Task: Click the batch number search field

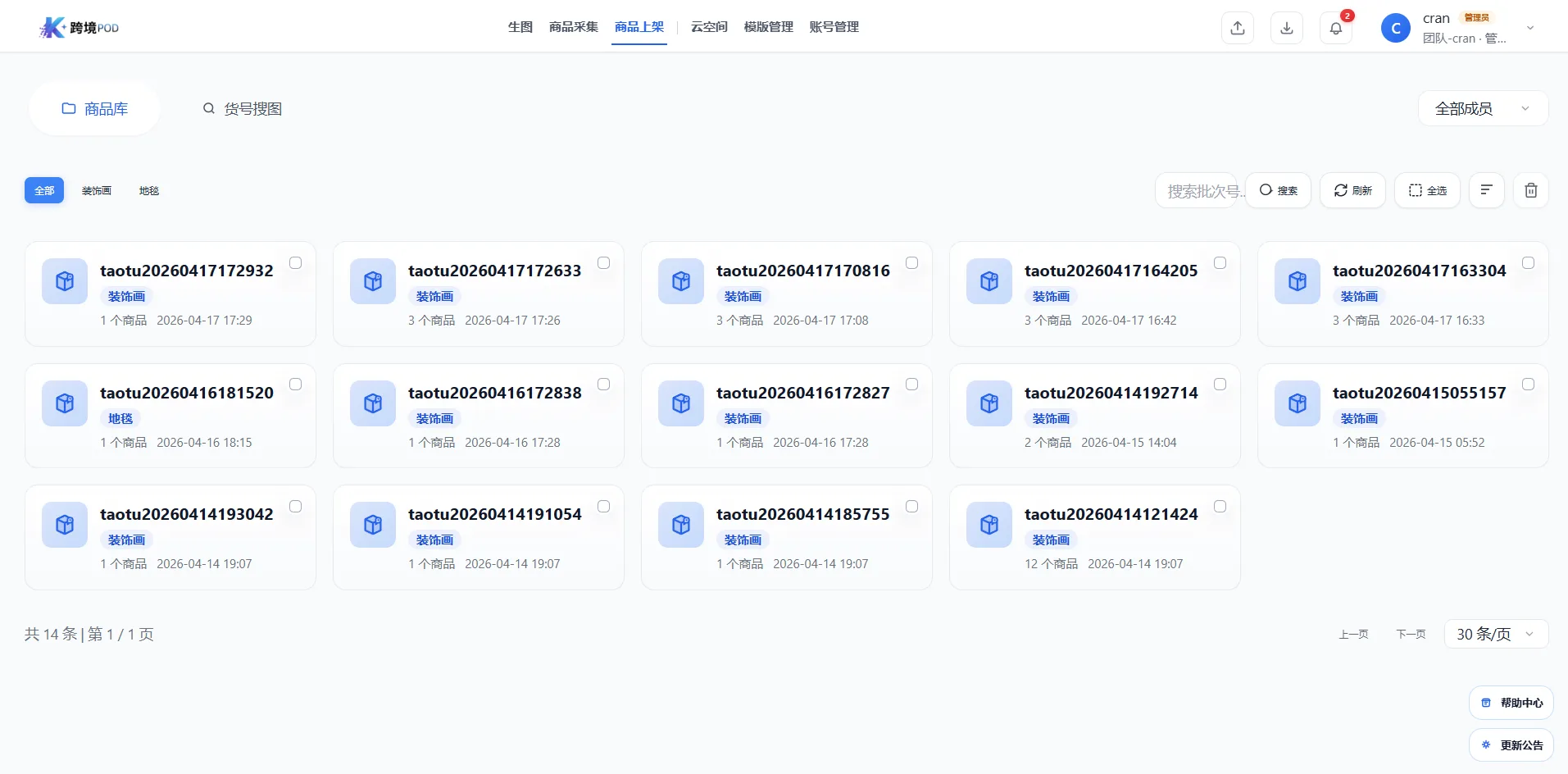Action: pos(1198,191)
